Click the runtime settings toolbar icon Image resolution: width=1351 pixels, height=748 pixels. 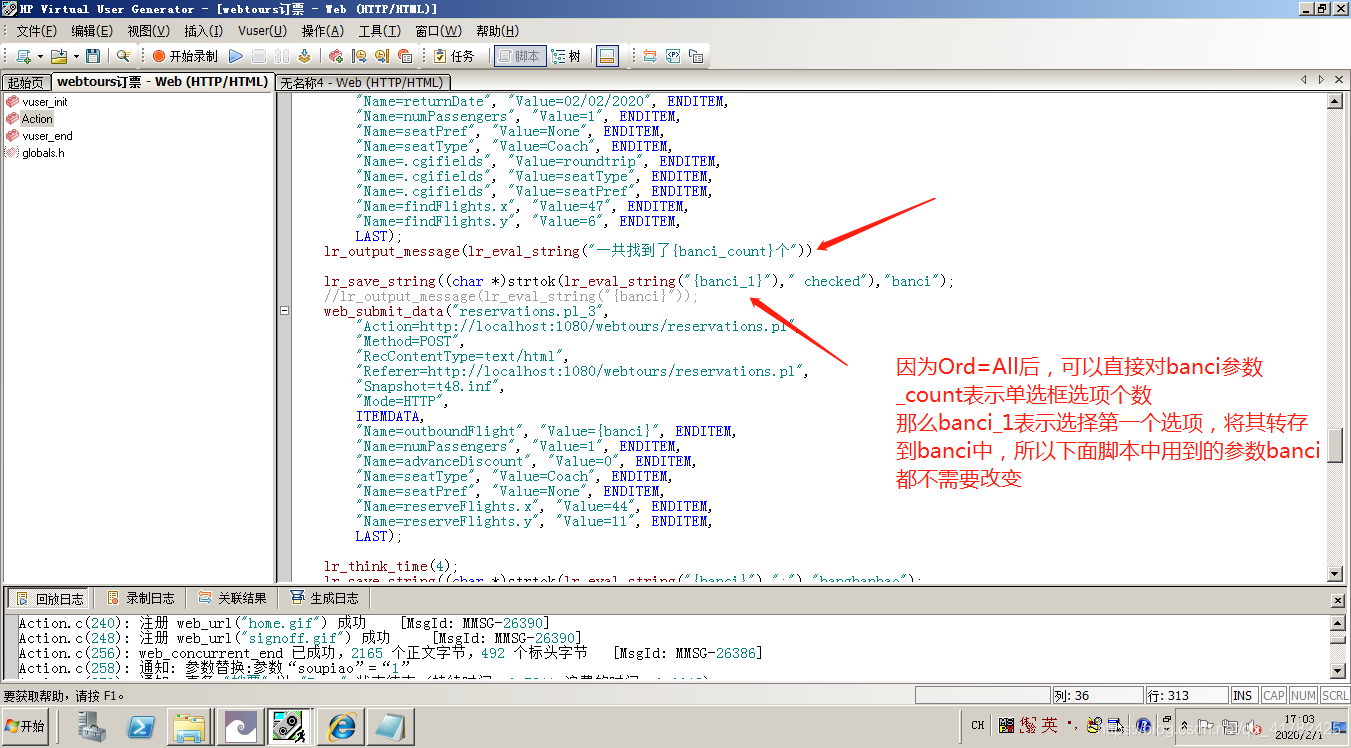point(650,56)
